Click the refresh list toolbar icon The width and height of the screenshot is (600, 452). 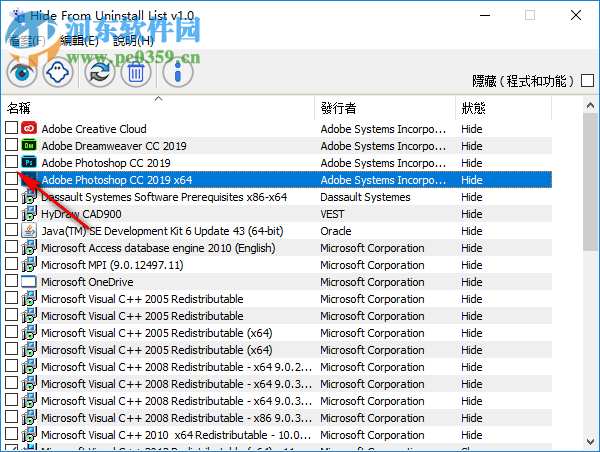(100, 72)
